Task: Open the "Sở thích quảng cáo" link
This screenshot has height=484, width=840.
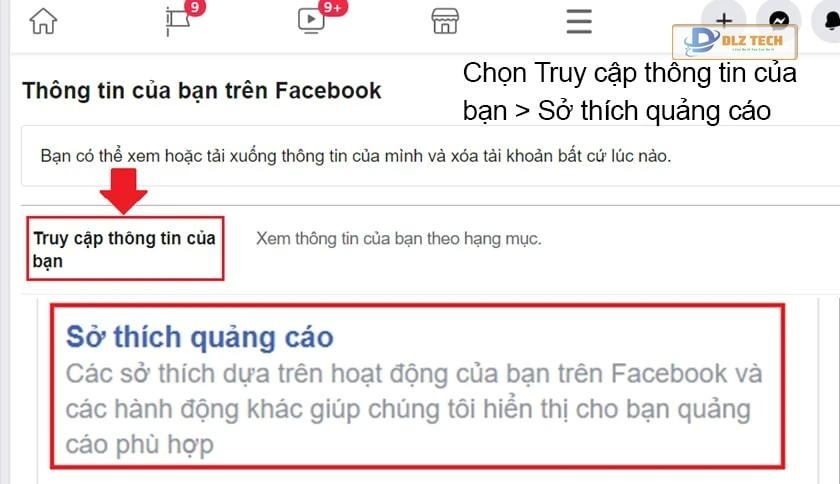Action: click(199, 337)
